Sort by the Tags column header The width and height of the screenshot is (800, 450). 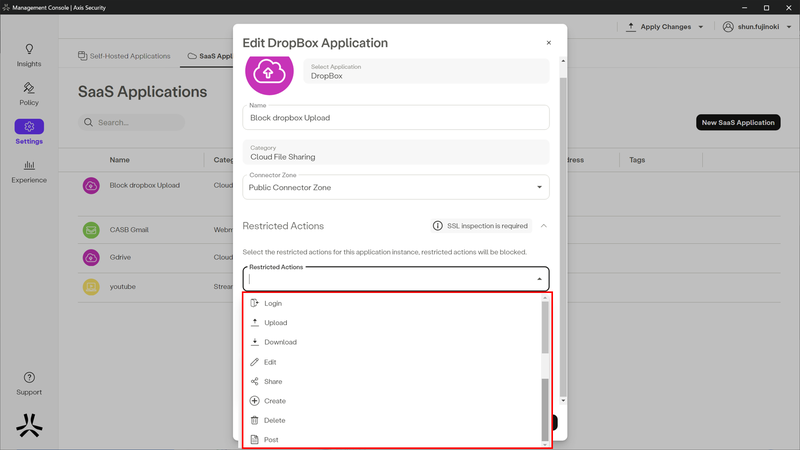click(x=637, y=160)
